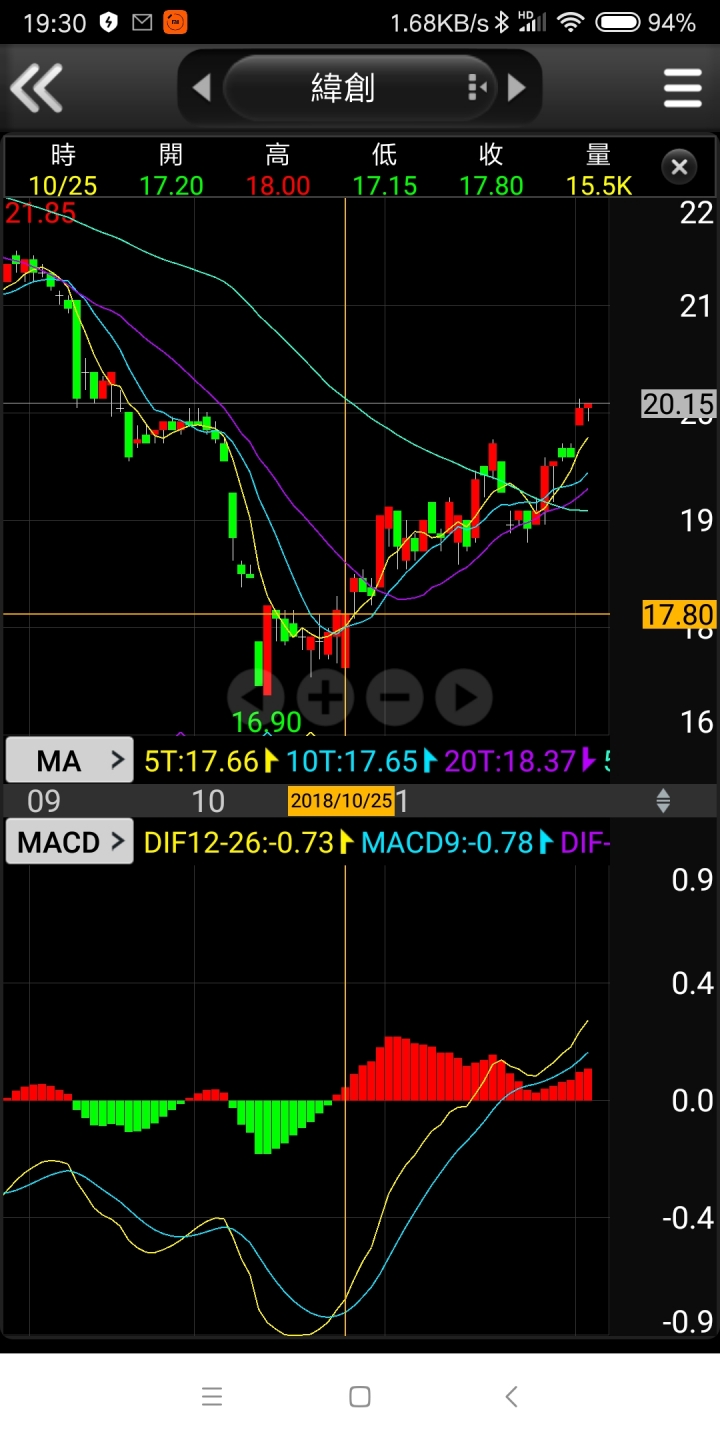Open the hamburger menu
Viewport: 720px width, 1440px height.
pos(683,88)
